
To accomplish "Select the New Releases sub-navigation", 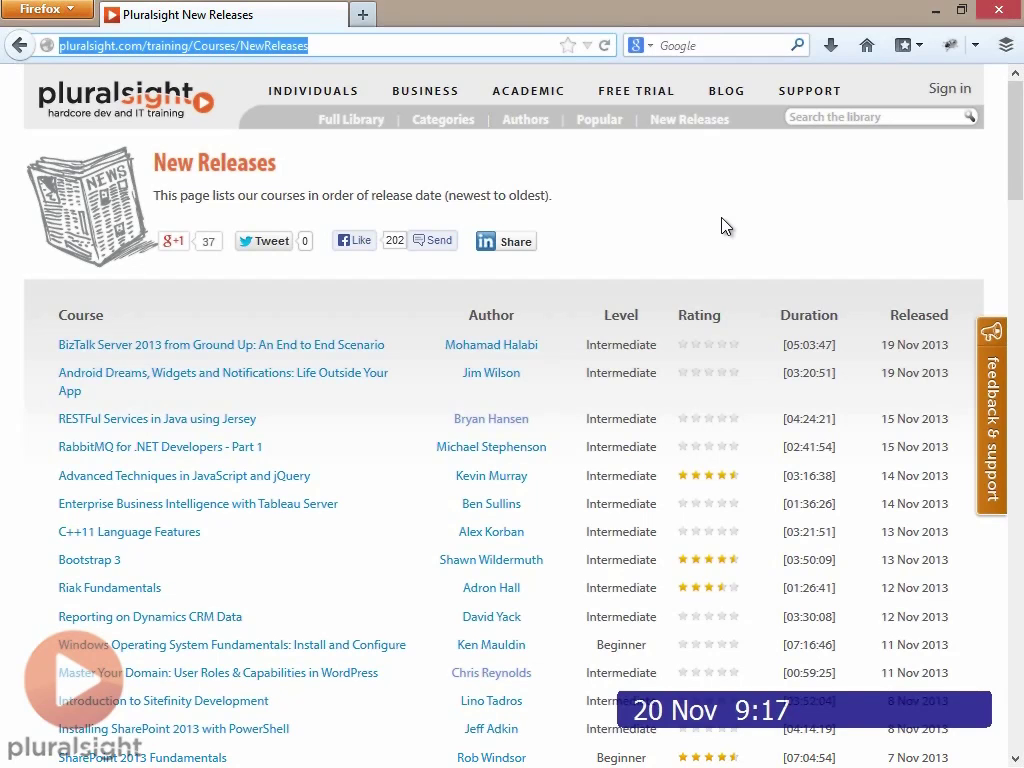I will (x=689, y=120).
